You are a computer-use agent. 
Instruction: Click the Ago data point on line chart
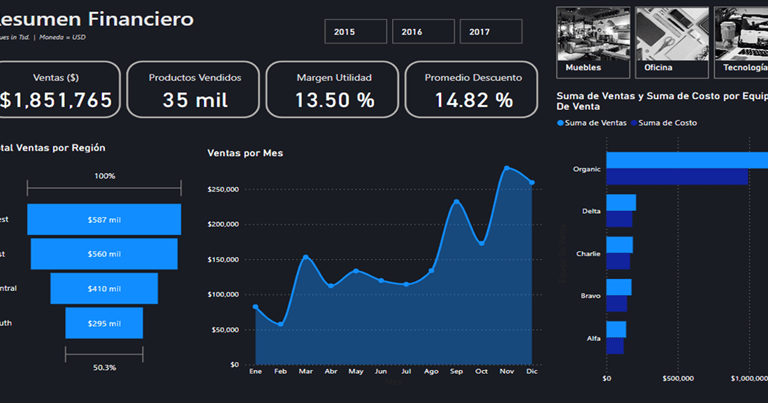(x=432, y=271)
